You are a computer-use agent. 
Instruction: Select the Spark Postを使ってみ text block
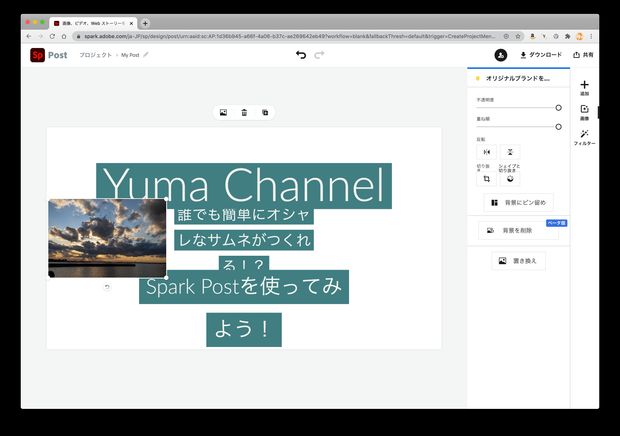[244, 287]
